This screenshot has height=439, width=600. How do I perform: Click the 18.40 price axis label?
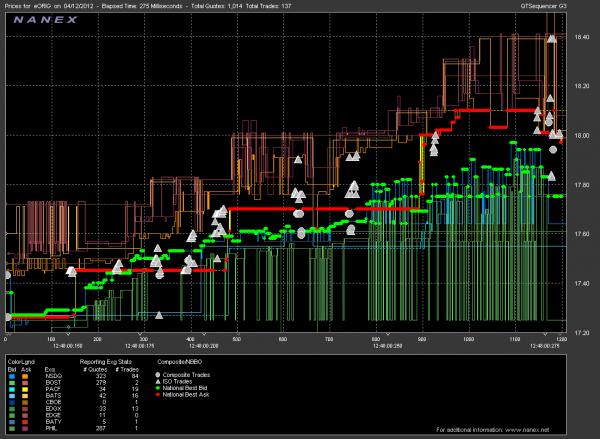pos(583,37)
